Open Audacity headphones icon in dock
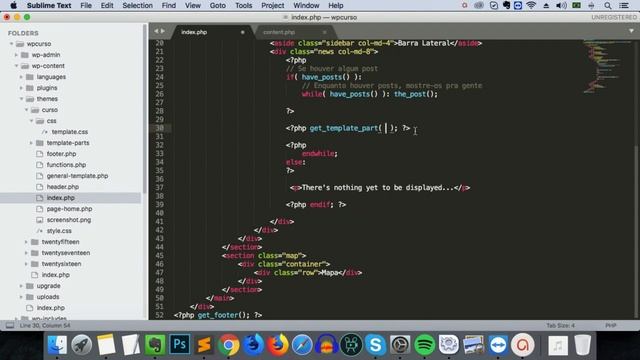The image size is (640, 360). pos(327,344)
